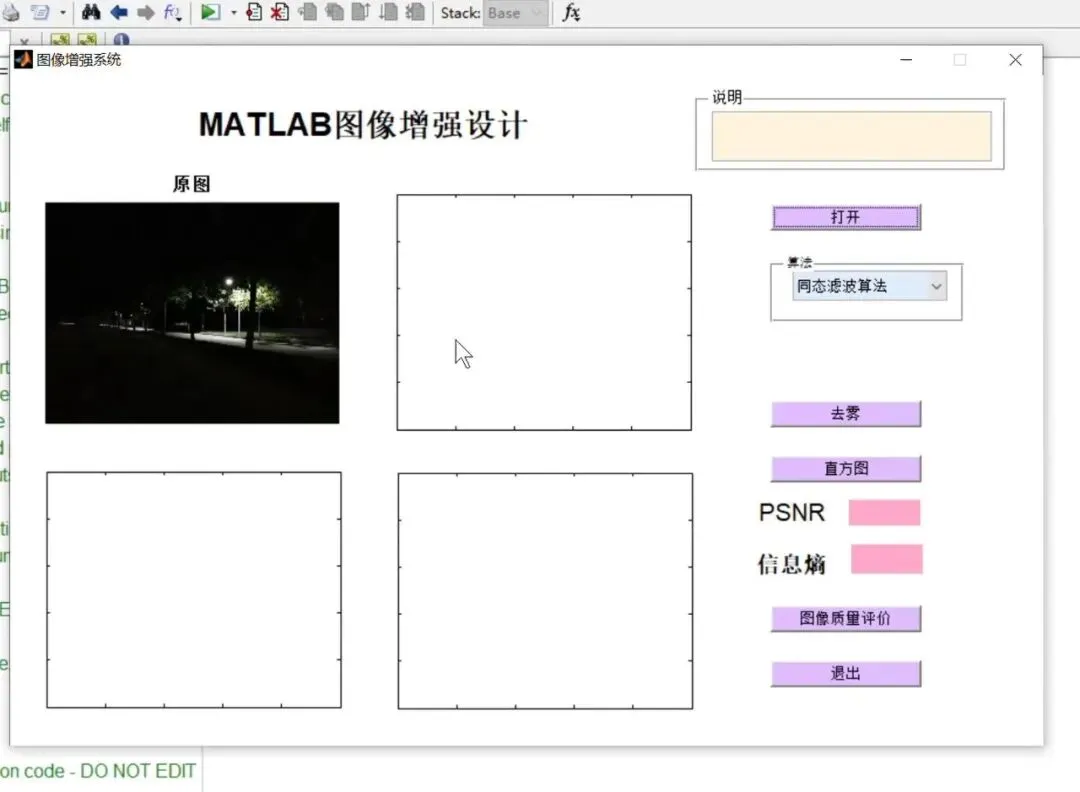Viewport: 1080px width, 792px height.
Task: Click the 直方图 histogram button
Action: point(846,468)
